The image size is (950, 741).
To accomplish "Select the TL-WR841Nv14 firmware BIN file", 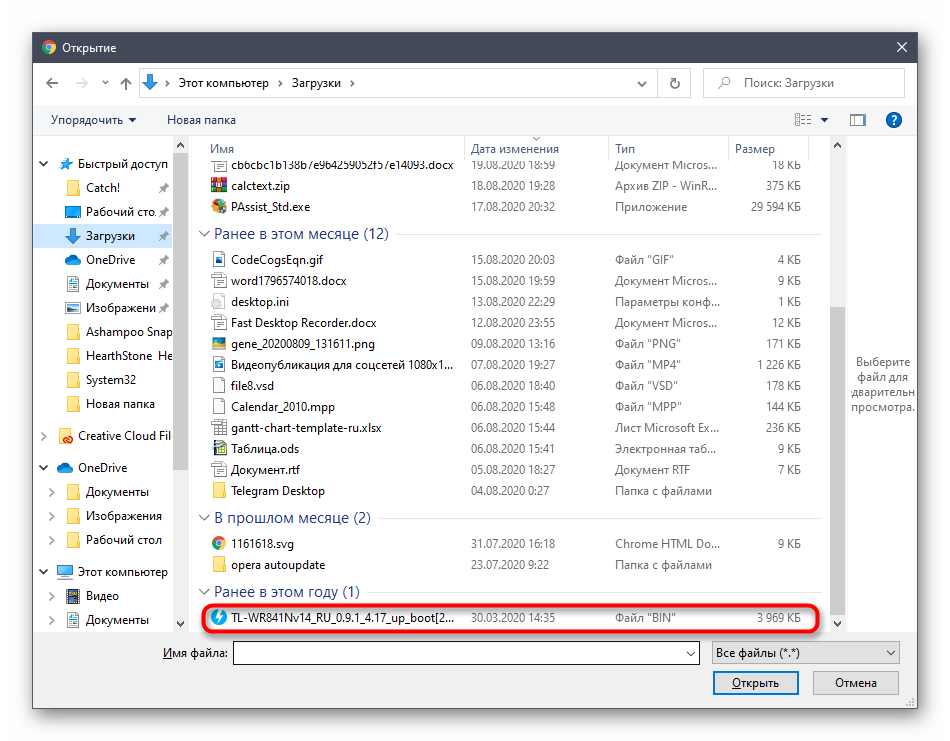I will point(342,618).
